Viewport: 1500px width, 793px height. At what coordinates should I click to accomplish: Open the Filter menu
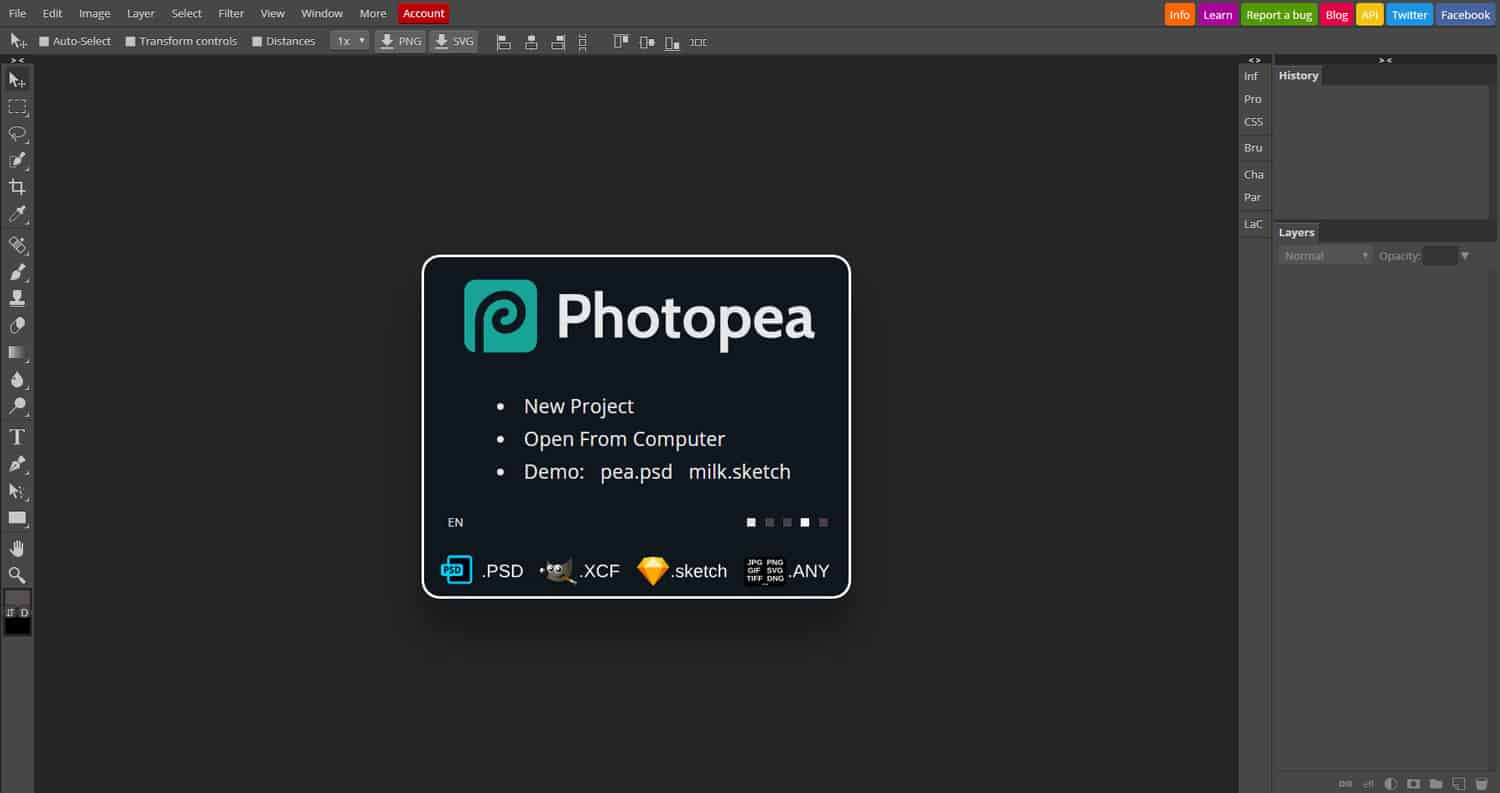click(x=231, y=14)
